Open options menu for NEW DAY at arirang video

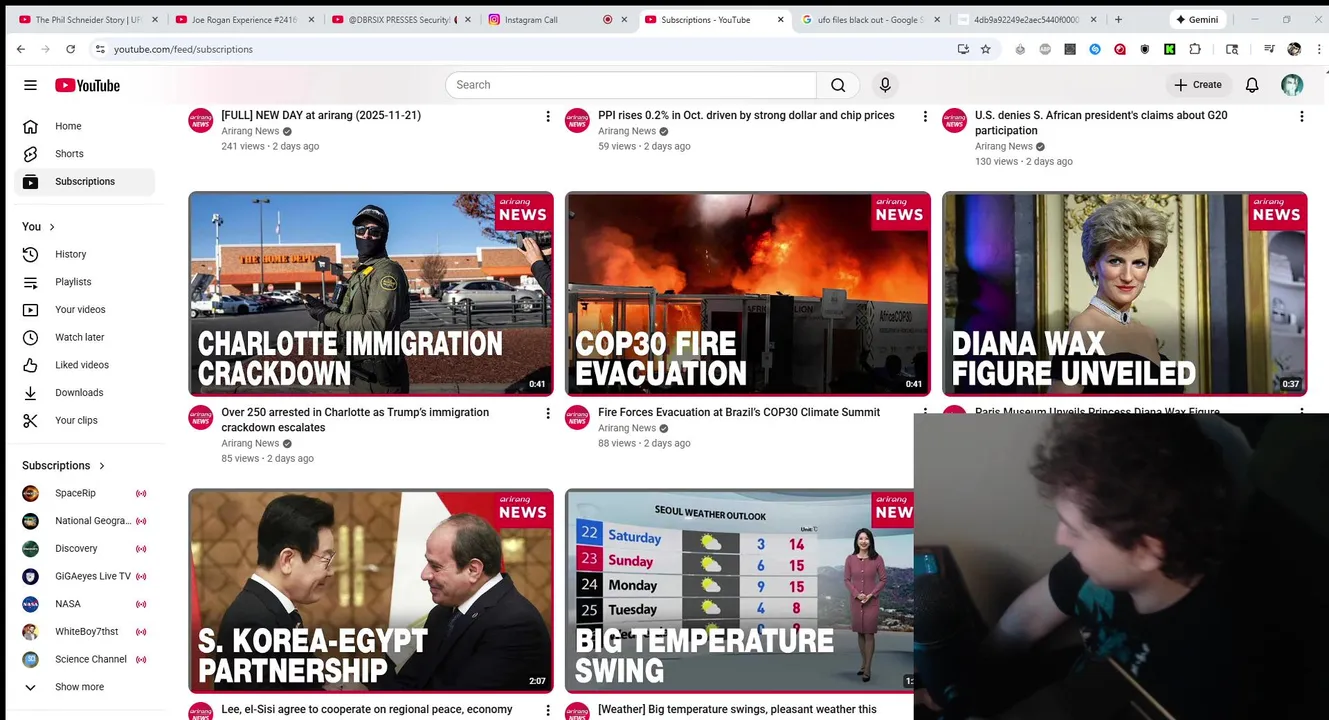tap(547, 117)
